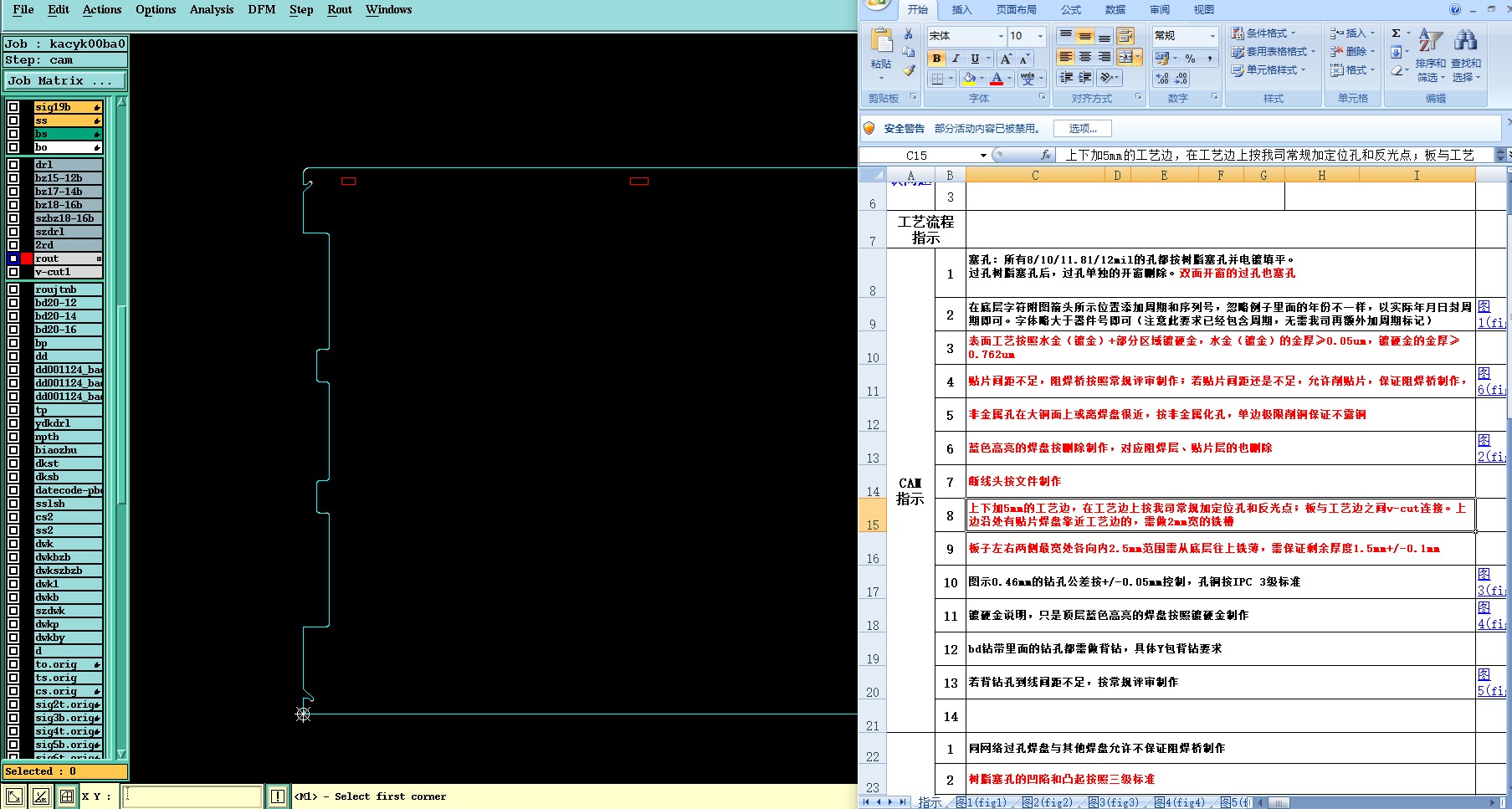Click the Paste icon in Excel ribbon
1512x809 pixels.
click(881, 41)
